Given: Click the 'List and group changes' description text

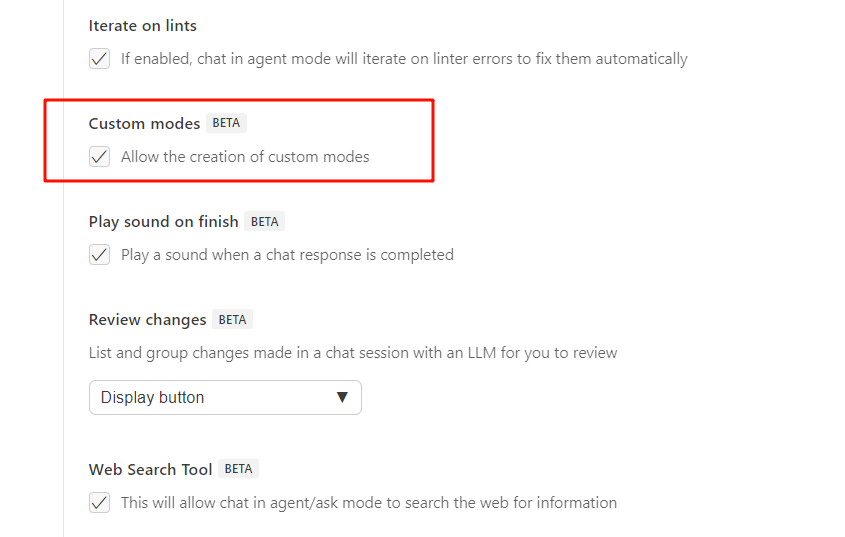Looking at the screenshot, I should coord(353,353).
